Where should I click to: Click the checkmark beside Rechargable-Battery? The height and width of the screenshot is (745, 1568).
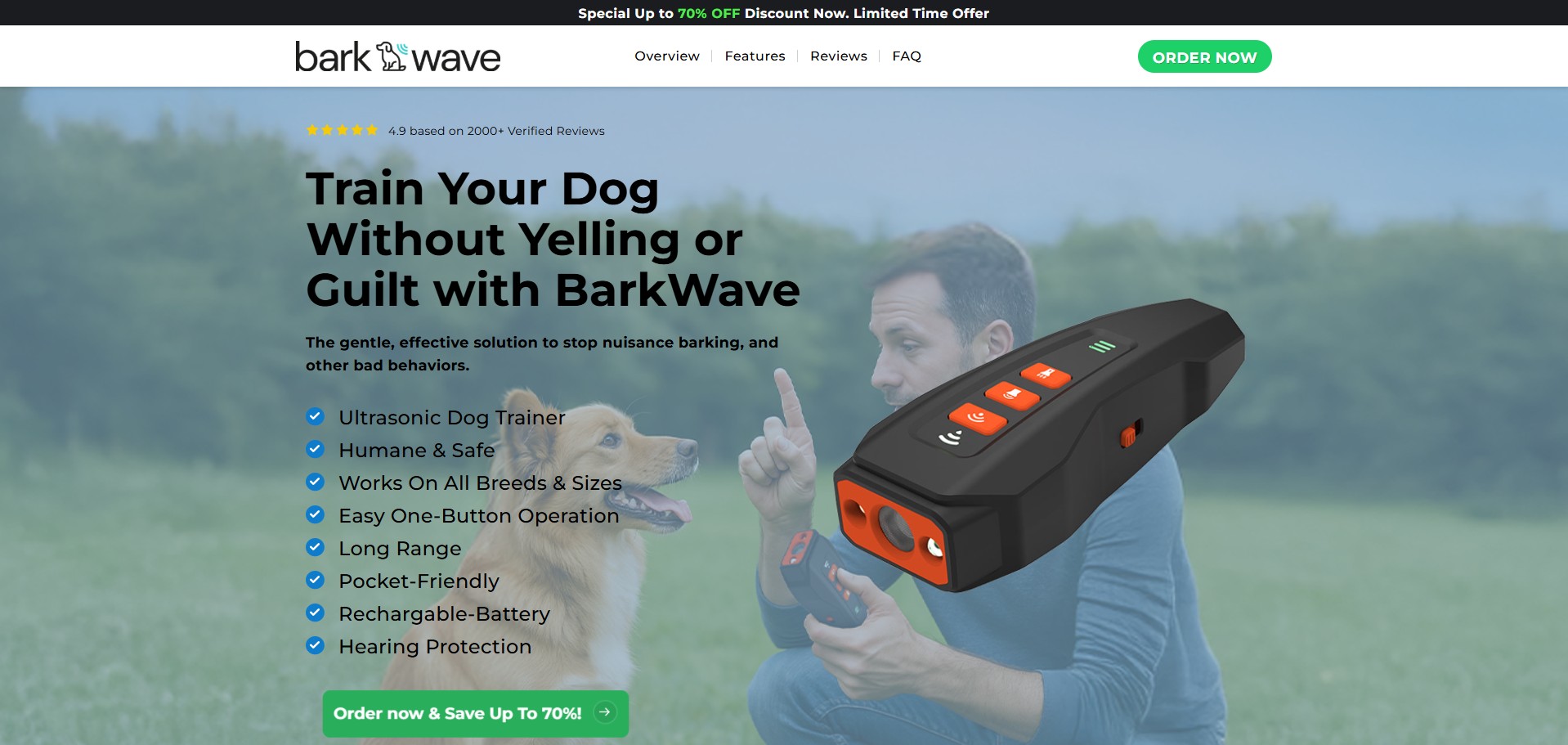click(315, 613)
